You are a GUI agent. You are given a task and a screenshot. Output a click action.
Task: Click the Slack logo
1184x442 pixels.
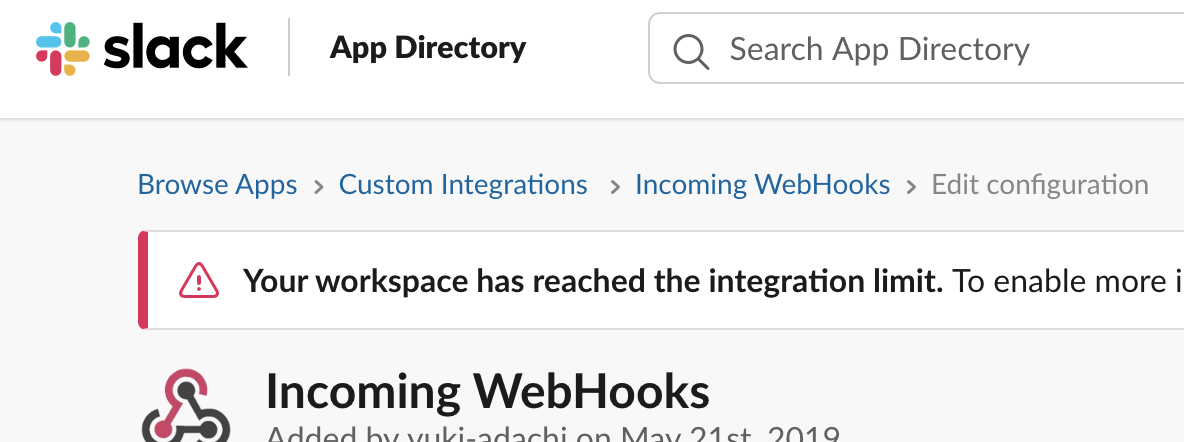(141, 48)
